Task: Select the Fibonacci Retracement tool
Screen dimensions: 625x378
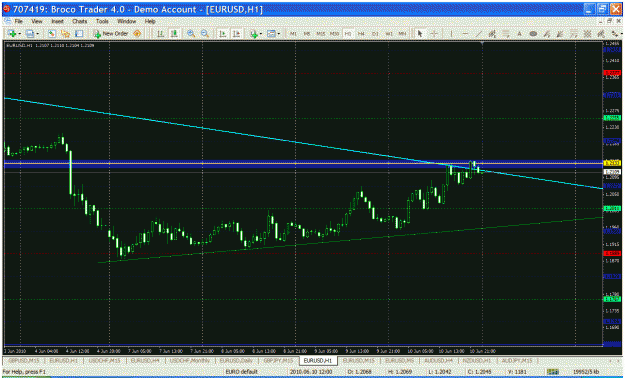Action: 505,34
